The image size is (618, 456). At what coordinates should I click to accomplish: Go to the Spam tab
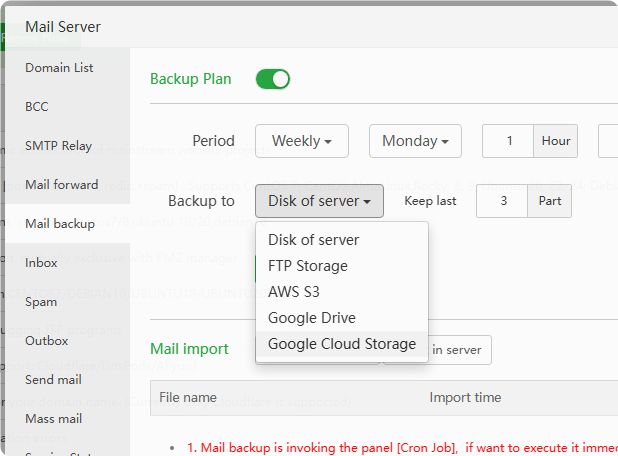point(41,302)
